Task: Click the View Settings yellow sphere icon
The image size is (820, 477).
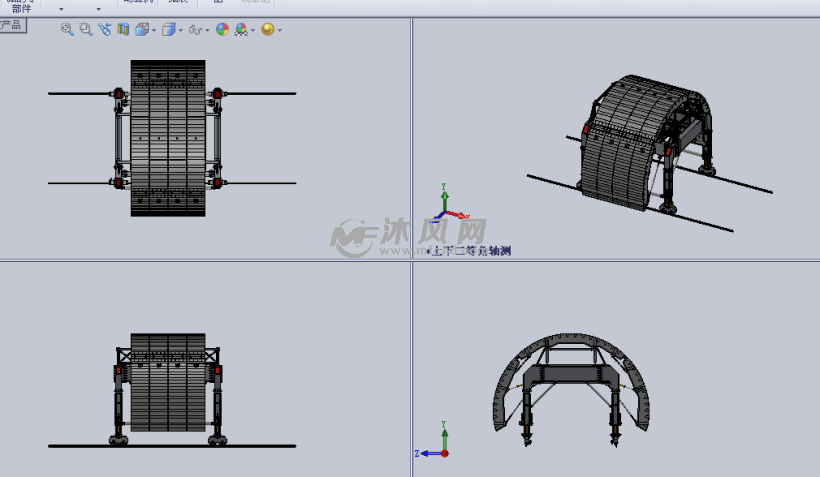Action: click(267, 30)
